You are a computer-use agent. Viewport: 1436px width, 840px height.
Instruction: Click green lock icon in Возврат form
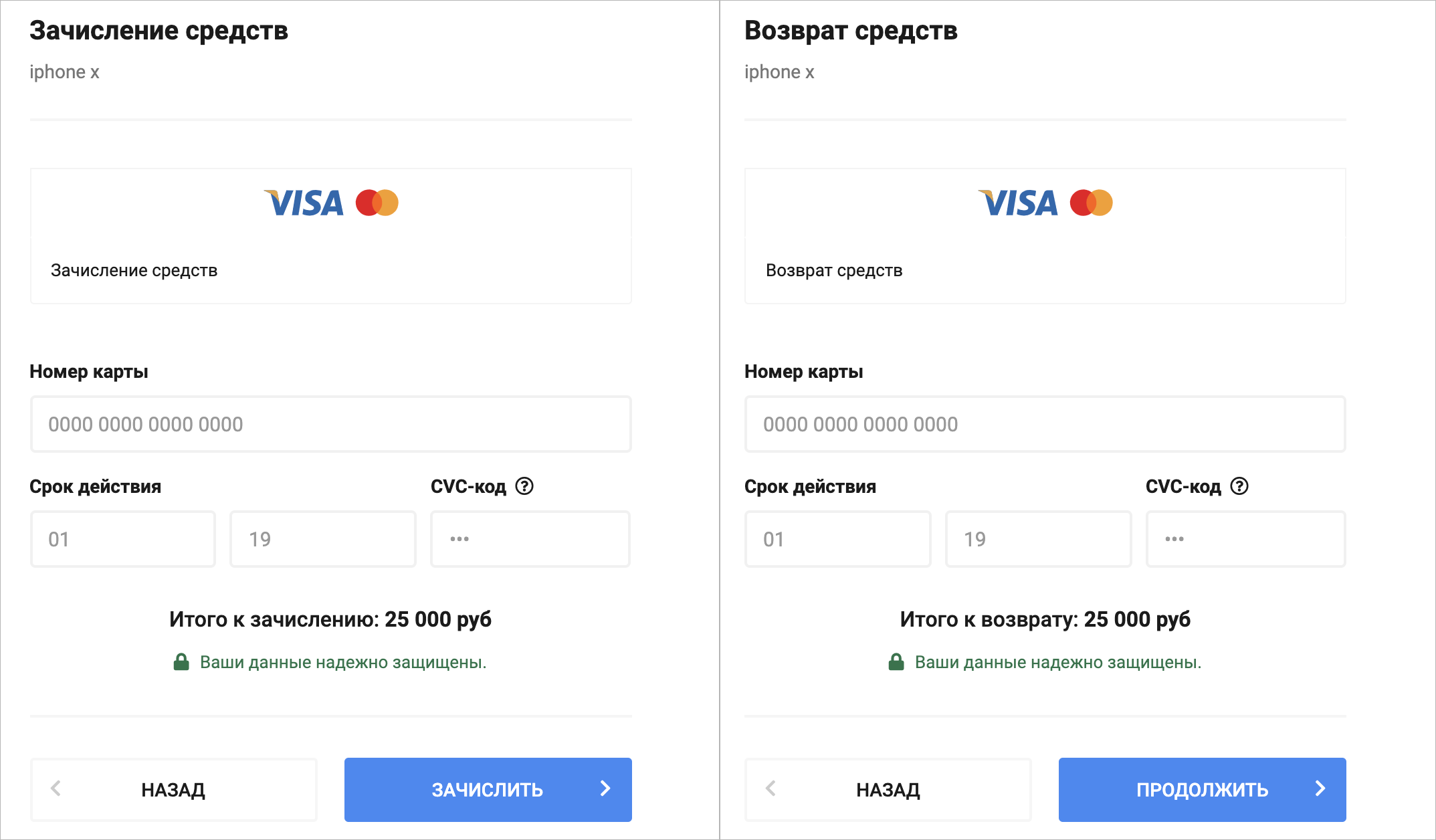pyautogui.click(x=896, y=662)
